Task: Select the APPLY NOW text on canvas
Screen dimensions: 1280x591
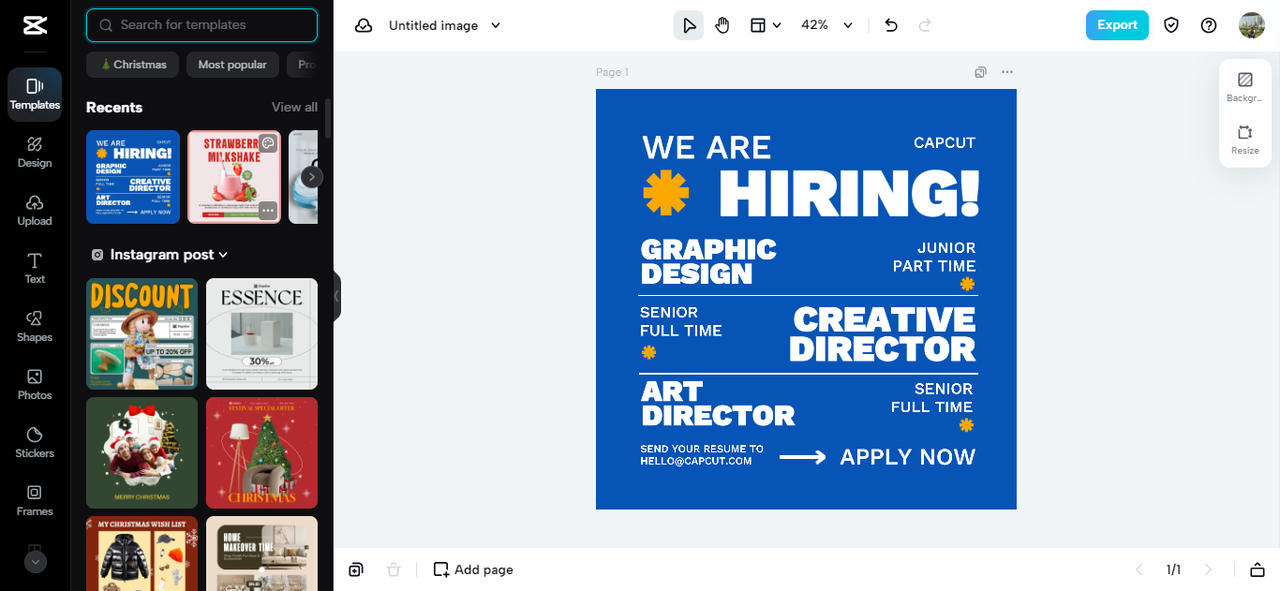Action: (x=908, y=457)
